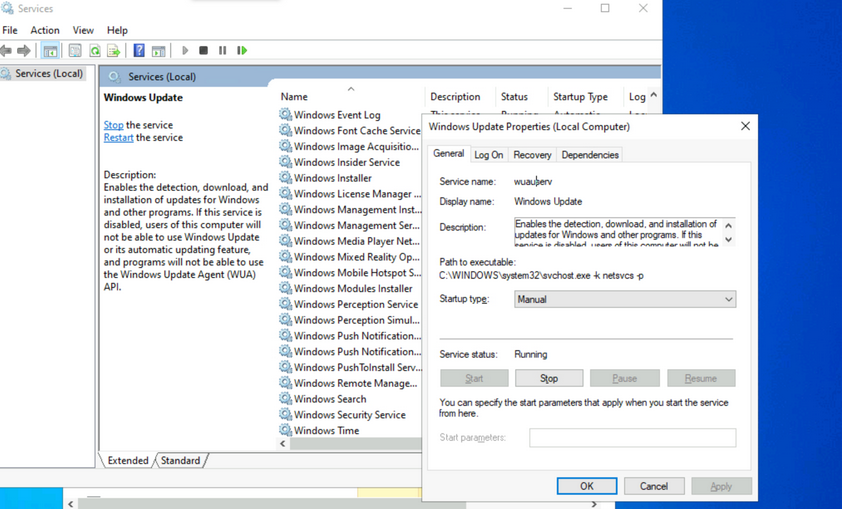Go forward with the toolbar Forward arrow
842x509 pixels.
(x=24, y=50)
